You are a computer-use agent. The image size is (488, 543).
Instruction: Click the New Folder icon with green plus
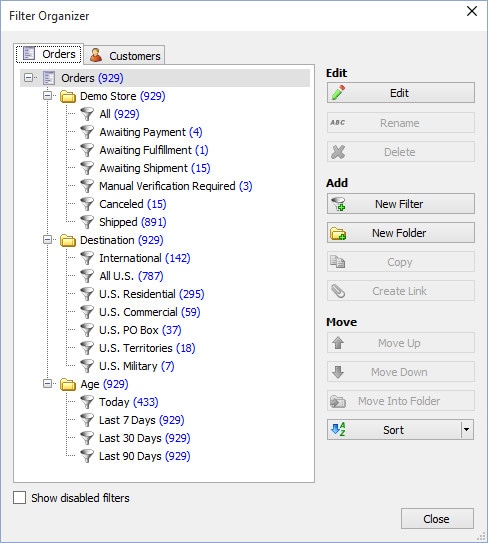point(338,233)
